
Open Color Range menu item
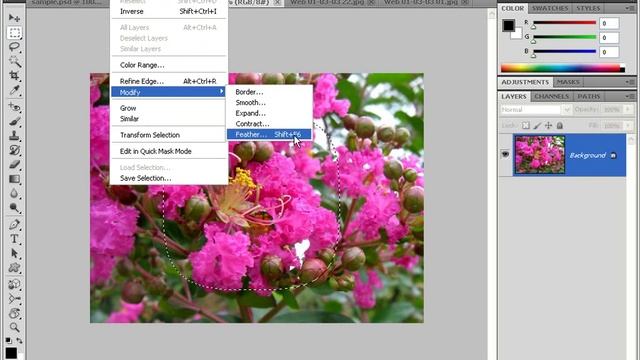pyautogui.click(x=169, y=65)
